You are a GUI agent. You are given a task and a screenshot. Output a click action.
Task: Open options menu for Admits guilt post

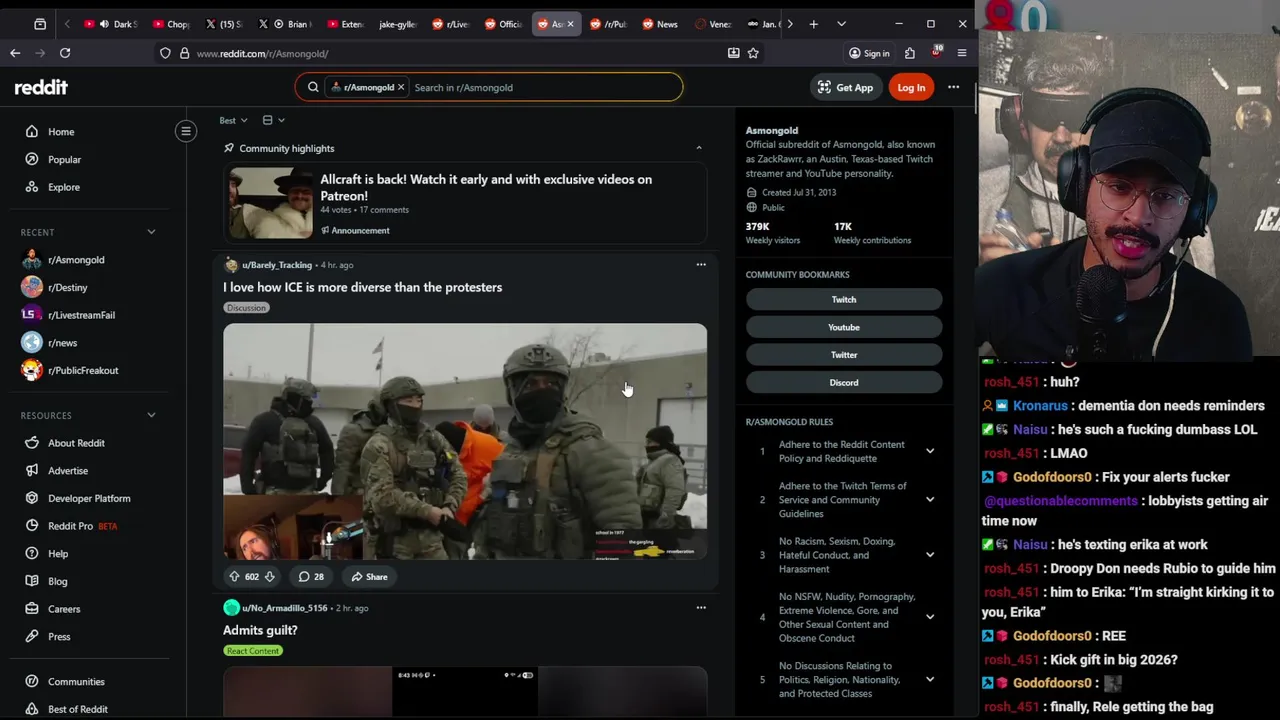pos(701,608)
